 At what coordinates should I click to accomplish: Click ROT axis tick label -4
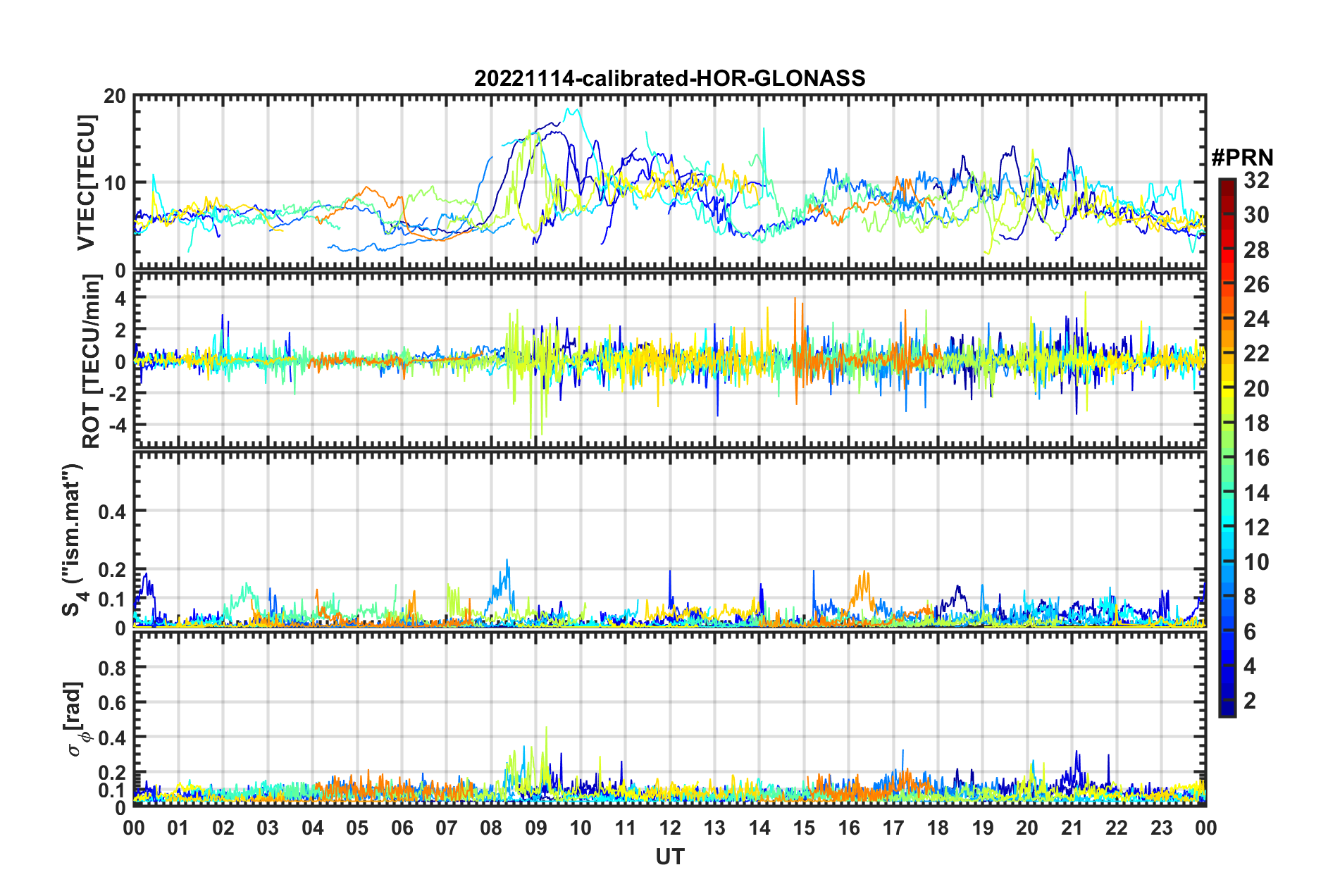117,425
